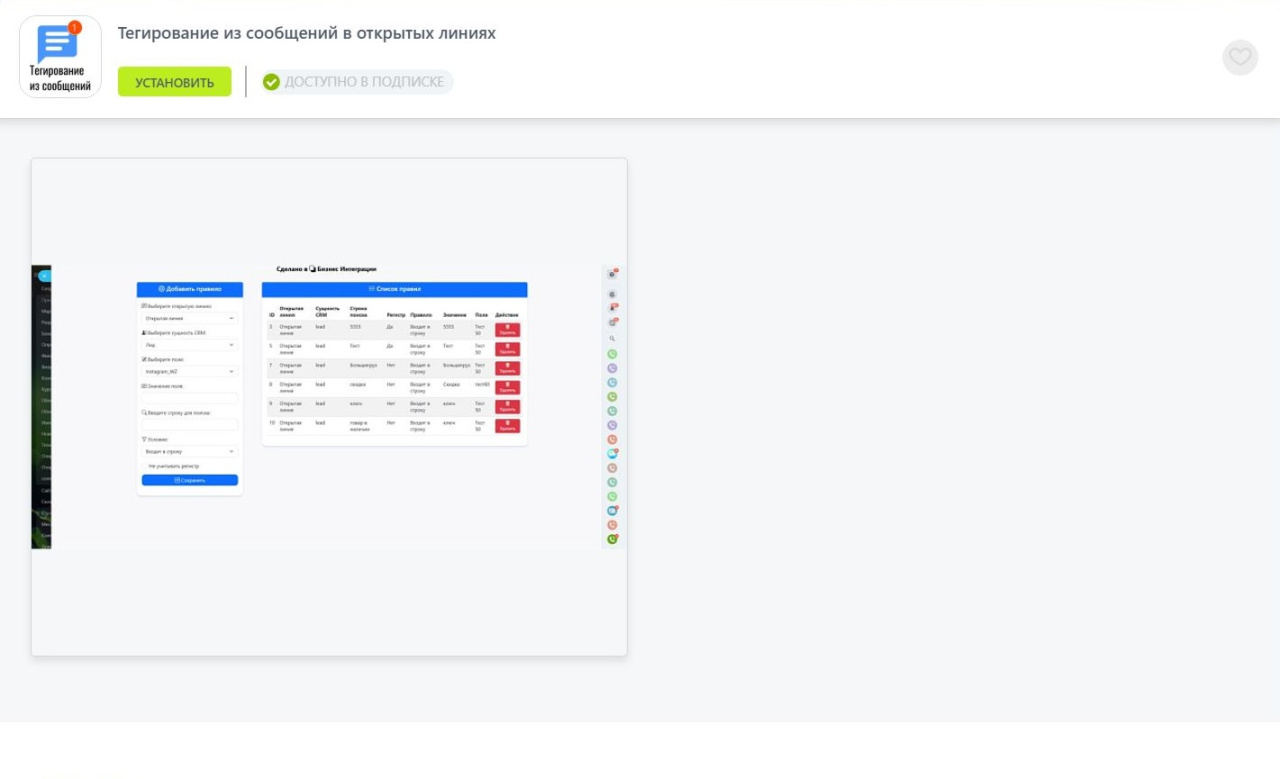
Task: Click the heart favorite icon
Action: tap(1240, 57)
